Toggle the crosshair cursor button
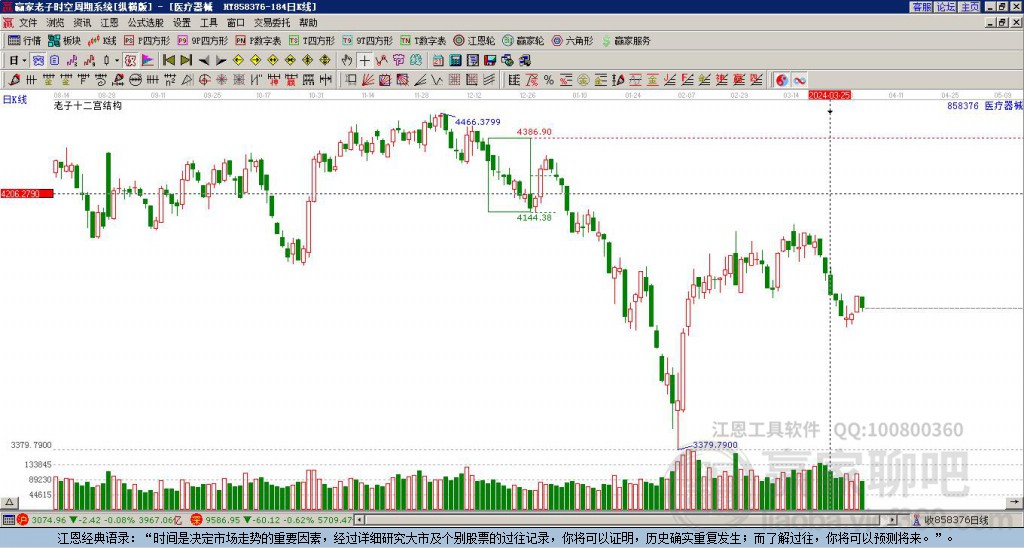Screen dimensions: 1024x548 [x=364, y=61]
